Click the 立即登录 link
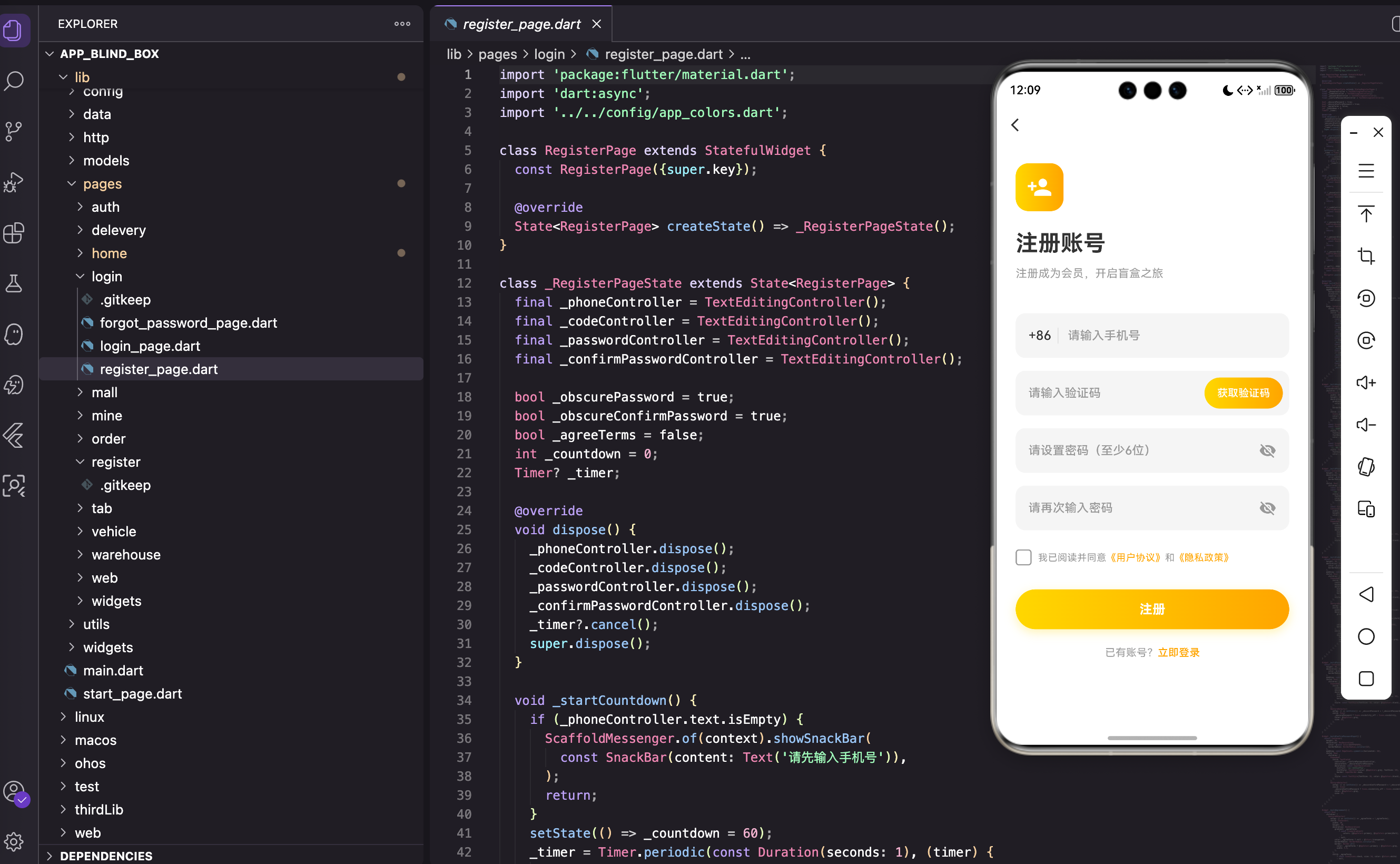This screenshot has height=864, width=1400. (x=1178, y=652)
